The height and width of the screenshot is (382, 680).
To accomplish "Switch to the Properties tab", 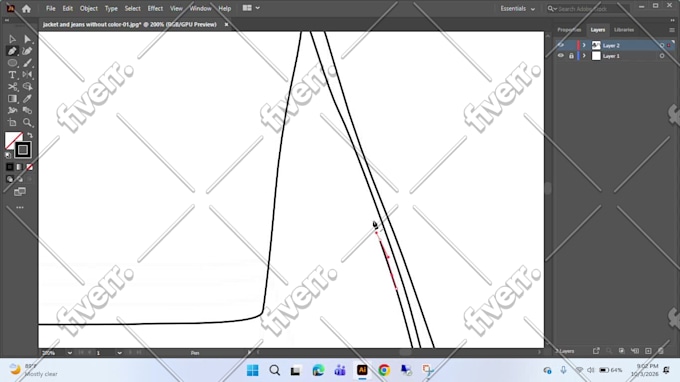I will click(569, 30).
